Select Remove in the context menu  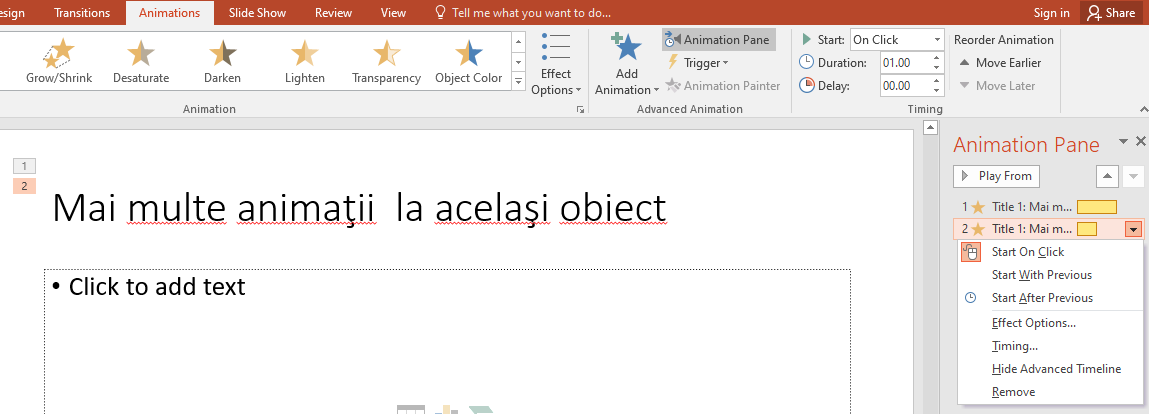(1013, 392)
